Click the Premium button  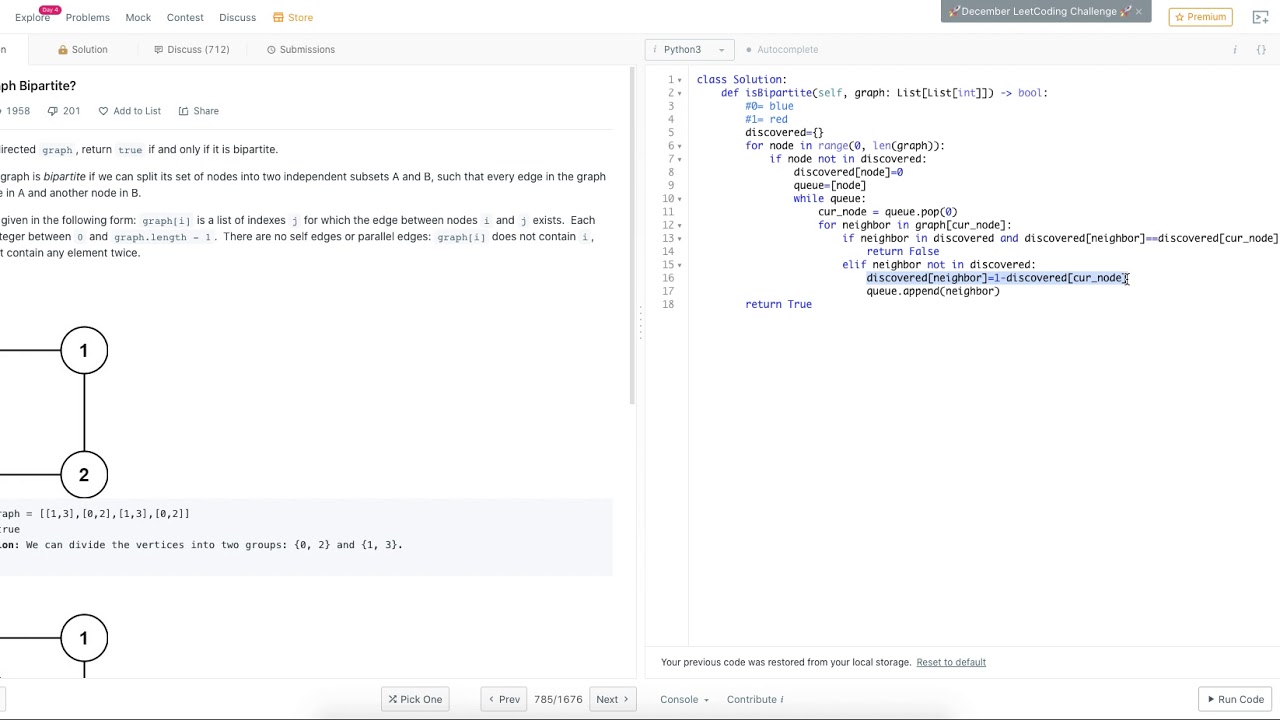click(1200, 17)
